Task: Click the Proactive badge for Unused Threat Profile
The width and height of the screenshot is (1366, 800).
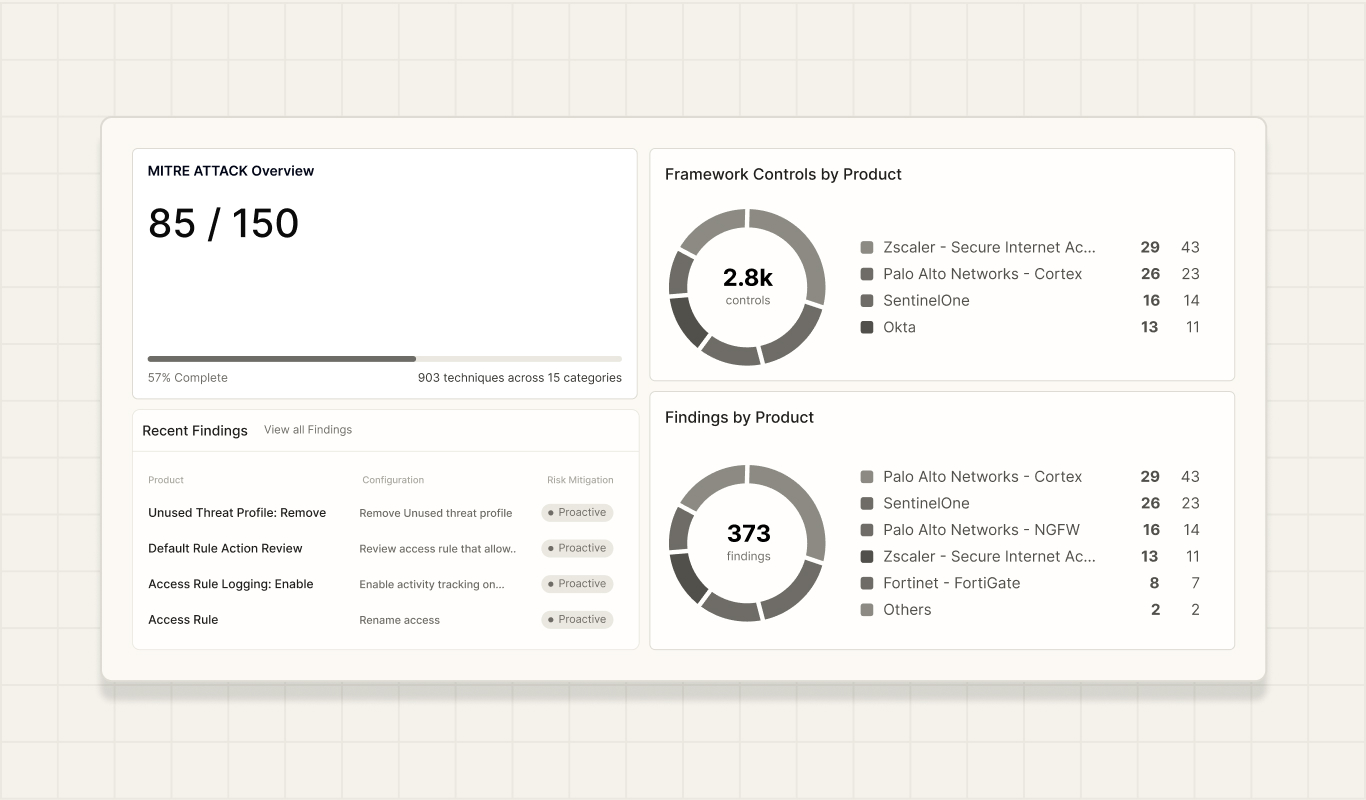Action: coord(577,512)
